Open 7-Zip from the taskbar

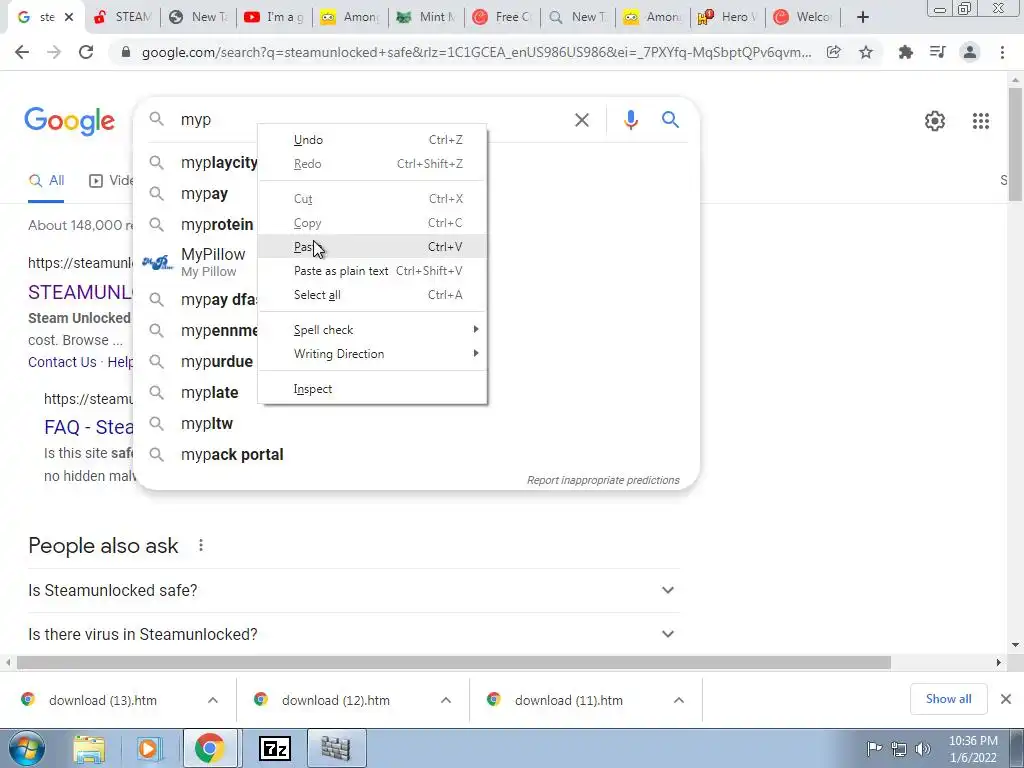(275, 749)
